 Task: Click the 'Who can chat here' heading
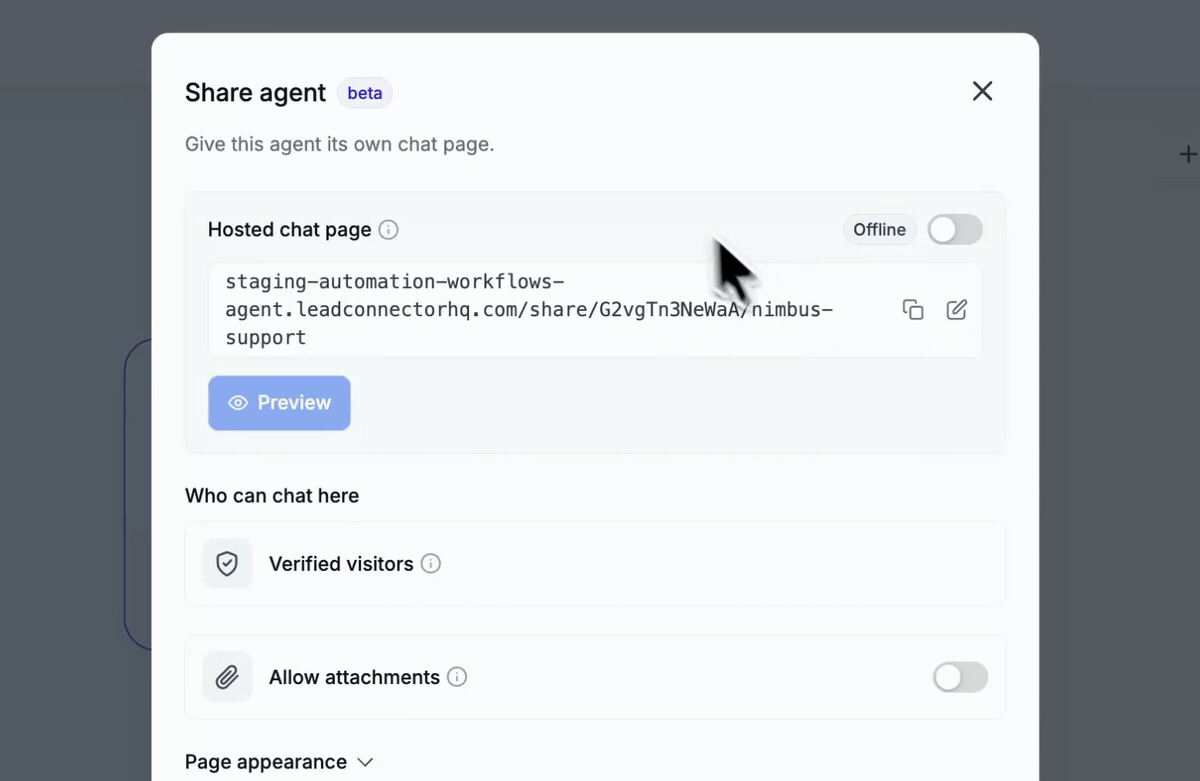272,496
